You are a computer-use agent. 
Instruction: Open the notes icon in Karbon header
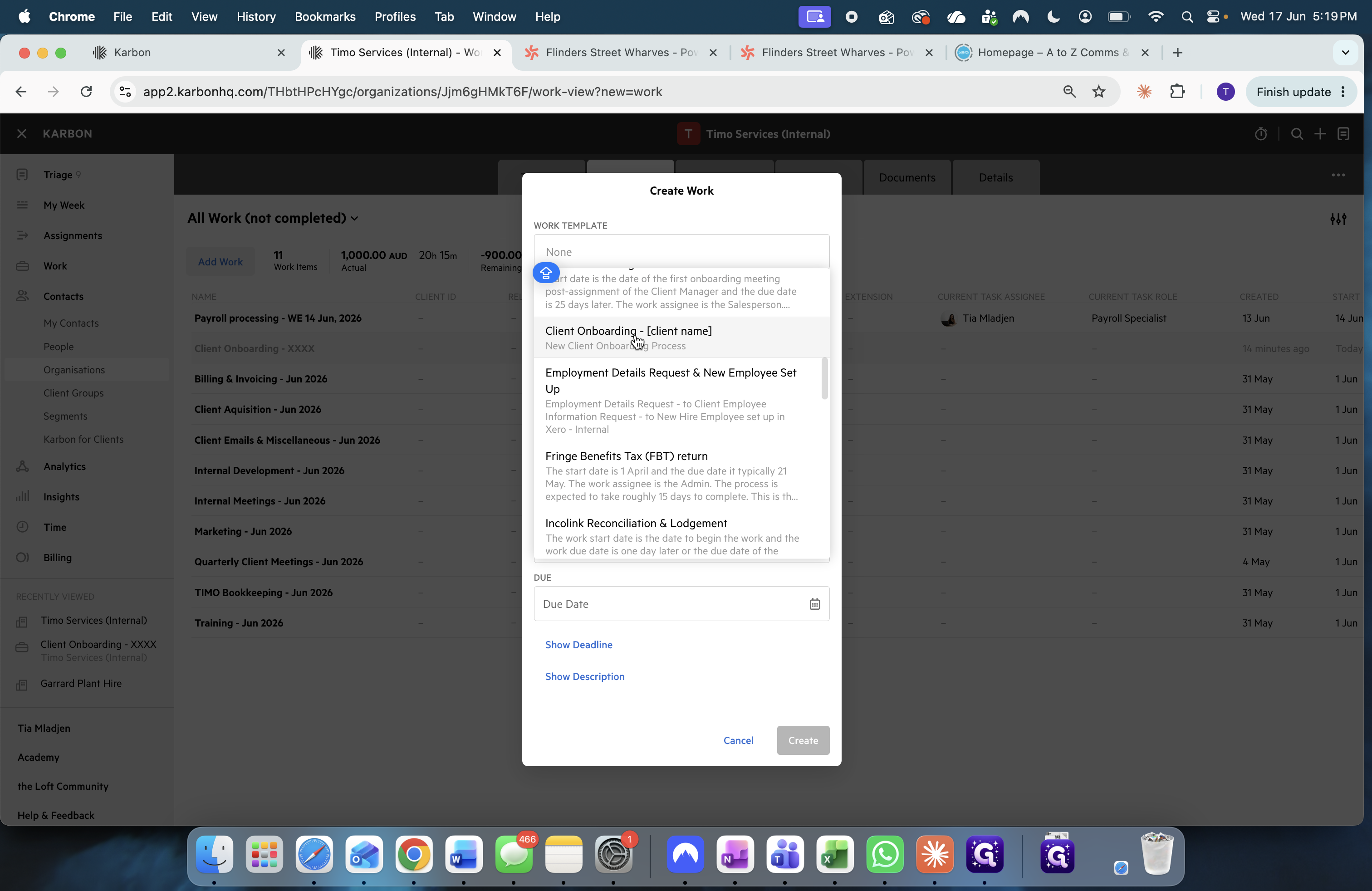tap(1344, 134)
